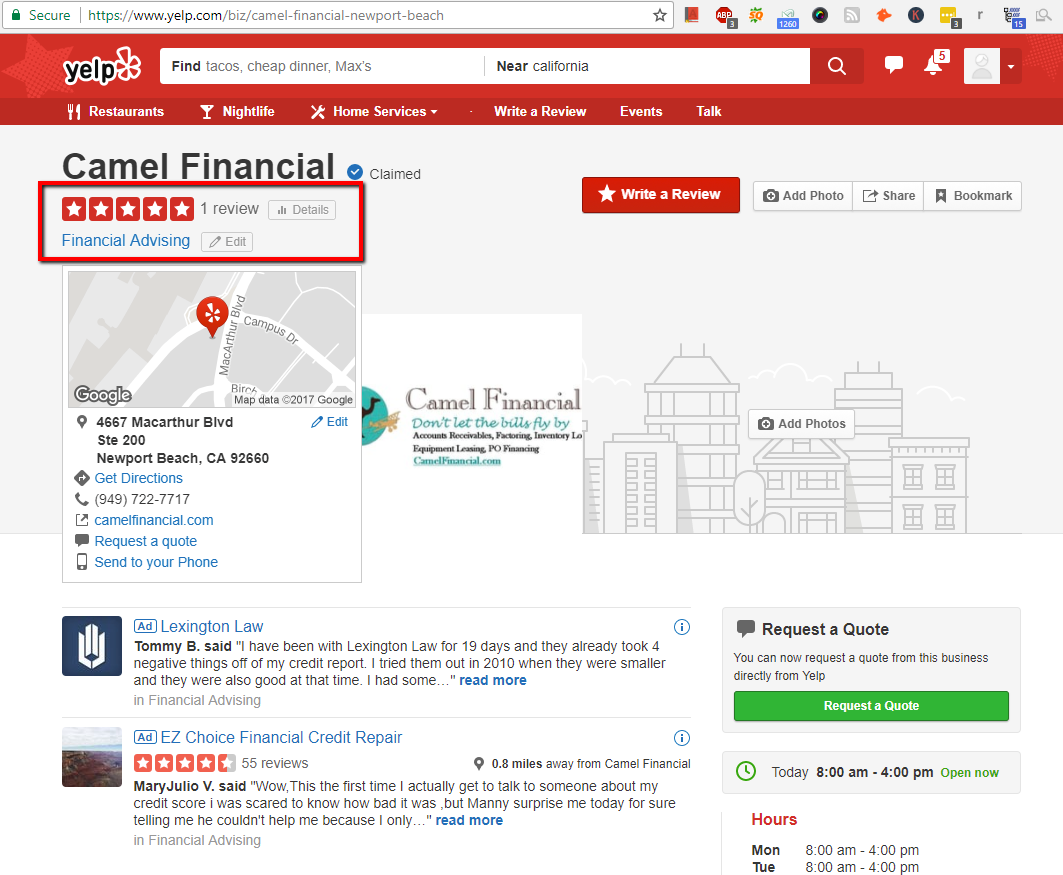Image resolution: width=1063 pixels, height=875 pixels.
Task: Read more of MaryJulio V. review
Action: pos(469,821)
